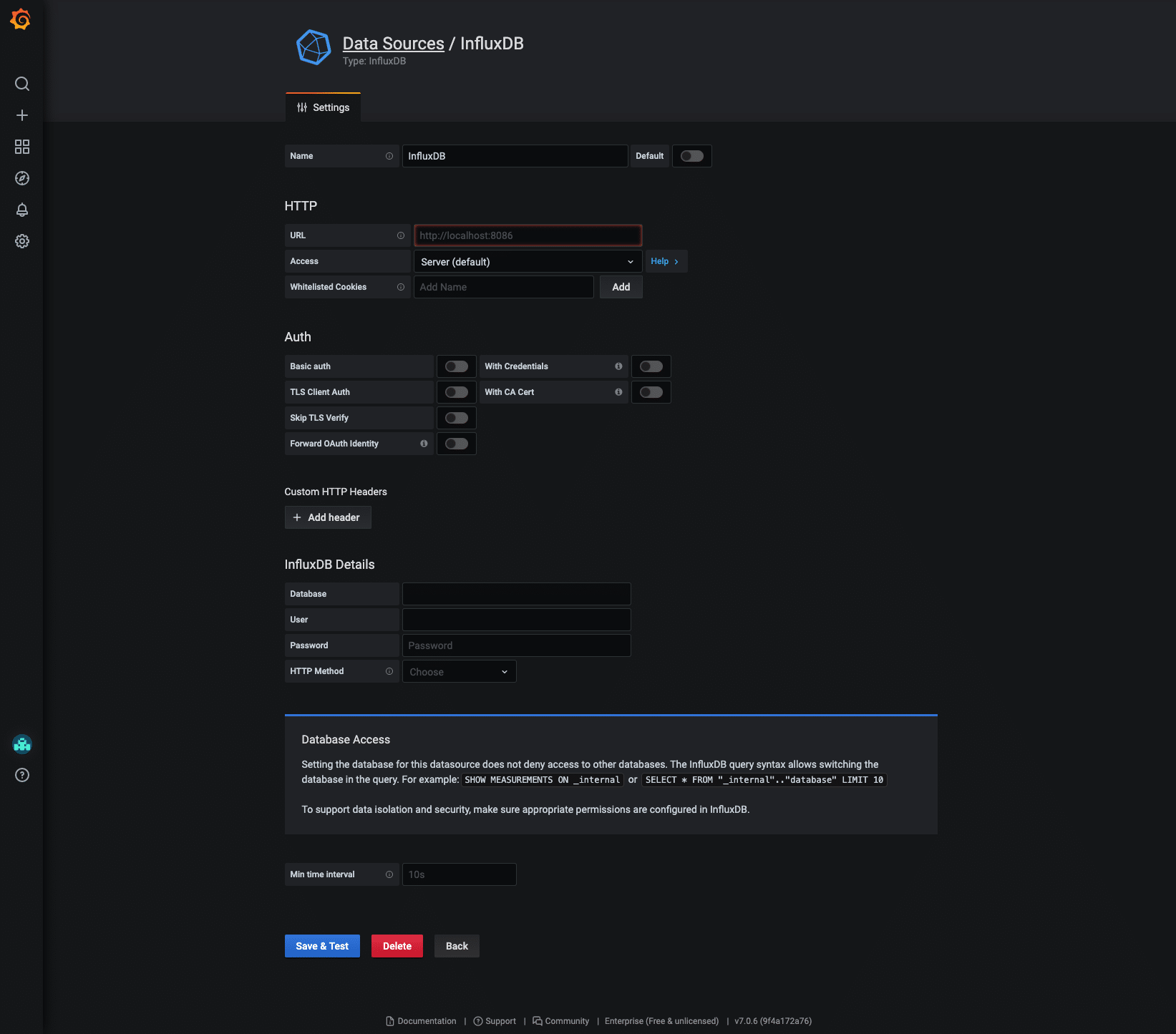Enable the Default data source toggle
The width and height of the screenshot is (1176, 1034).
coord(691,155)
